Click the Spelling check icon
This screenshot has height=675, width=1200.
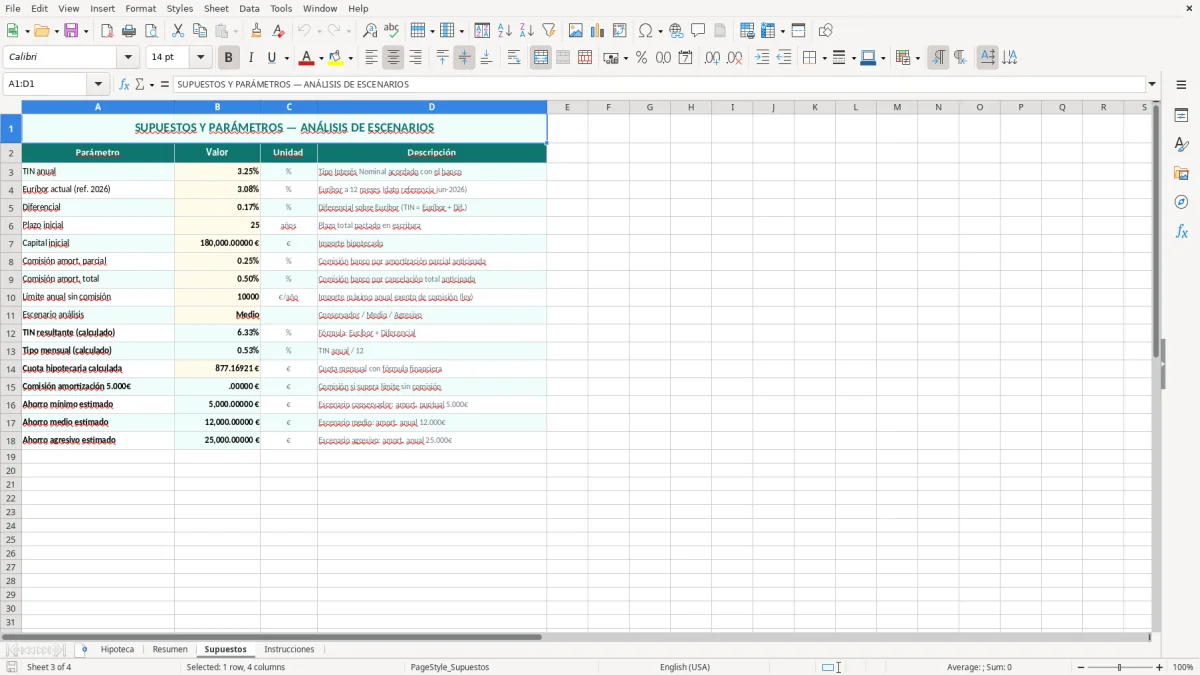pos(392,31)
